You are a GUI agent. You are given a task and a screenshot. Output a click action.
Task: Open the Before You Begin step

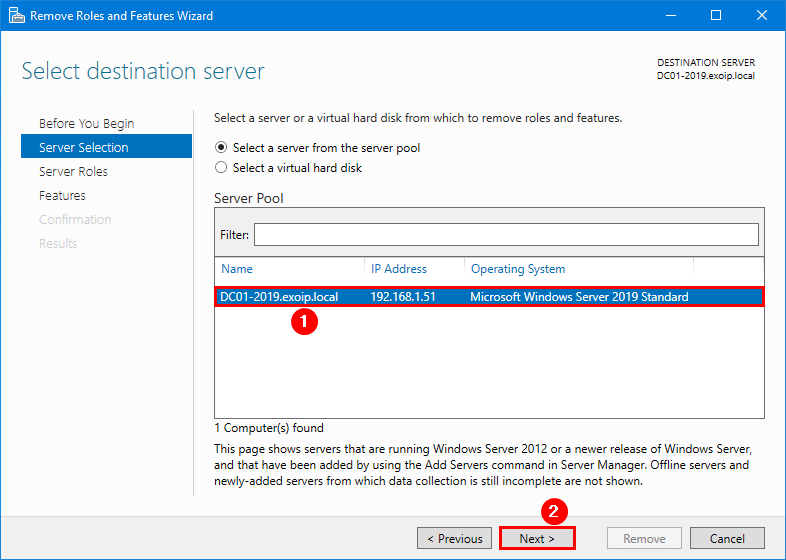pyautogui.click(x=86, y=124)
